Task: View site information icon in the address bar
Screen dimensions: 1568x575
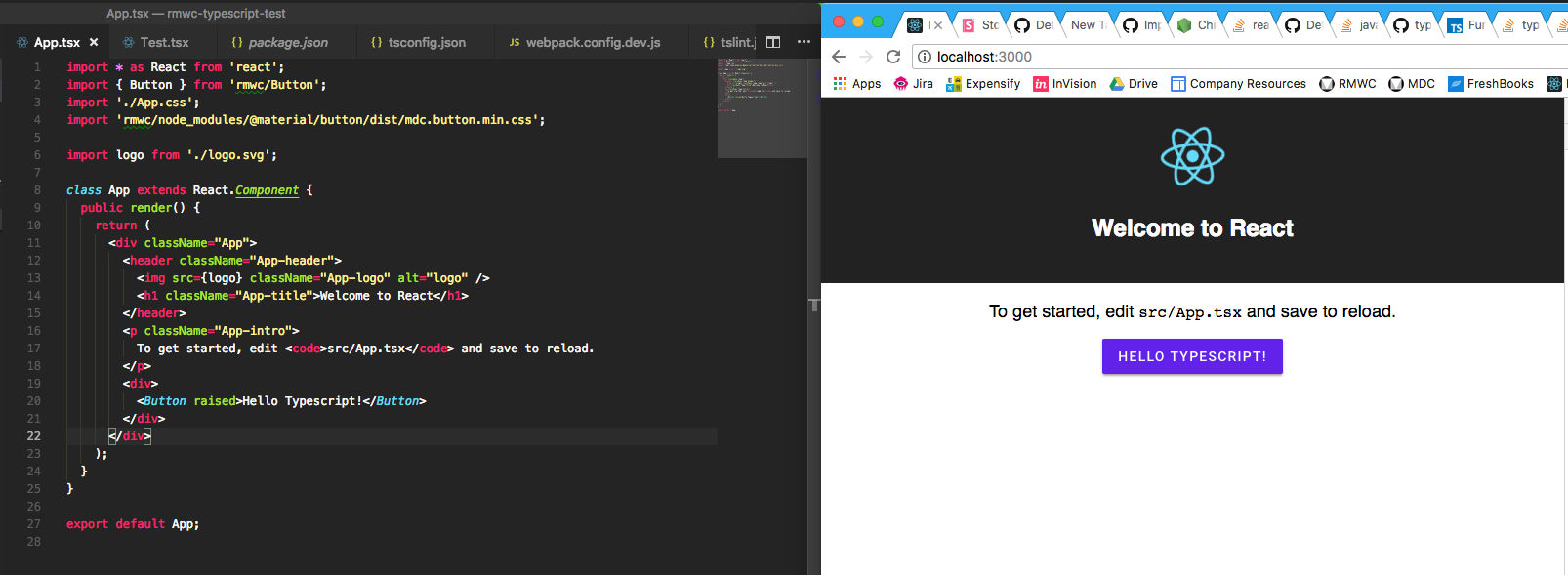Action: (x=925, y=57)
